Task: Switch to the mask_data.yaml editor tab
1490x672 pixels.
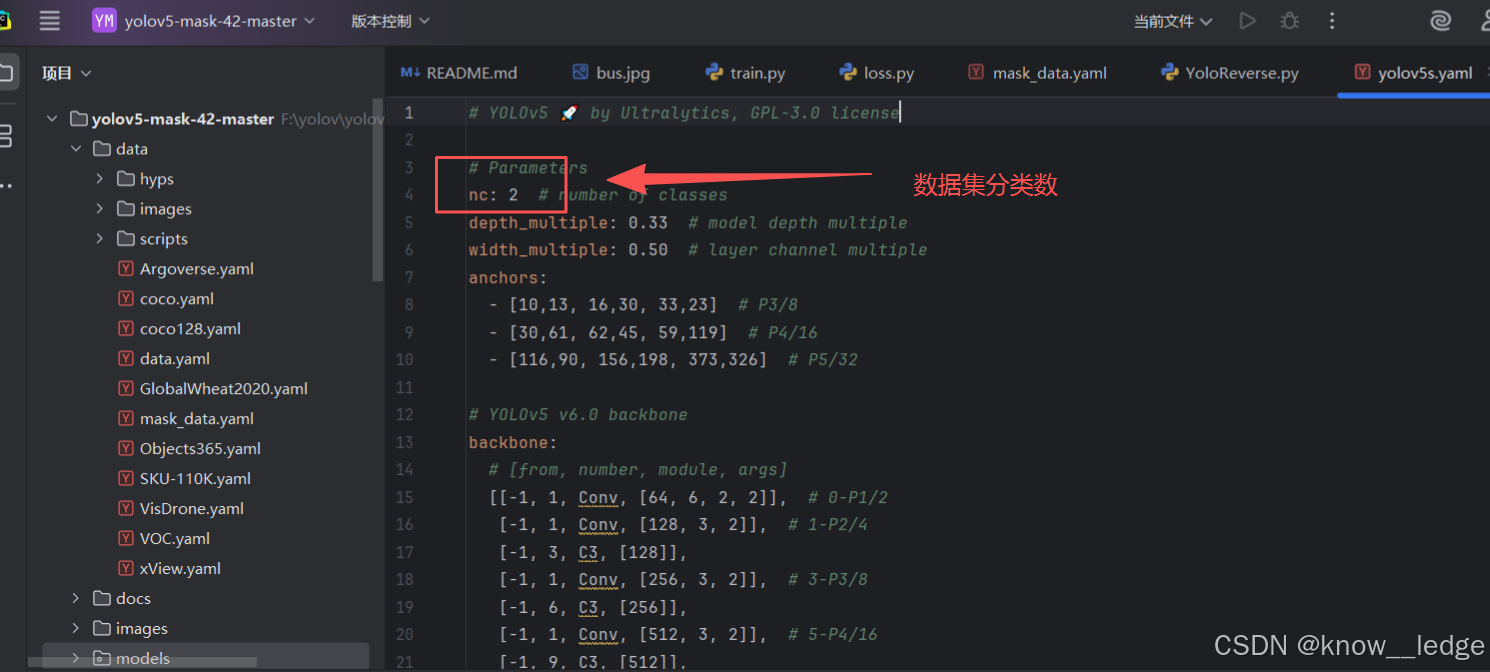Action: (1037, 73)
